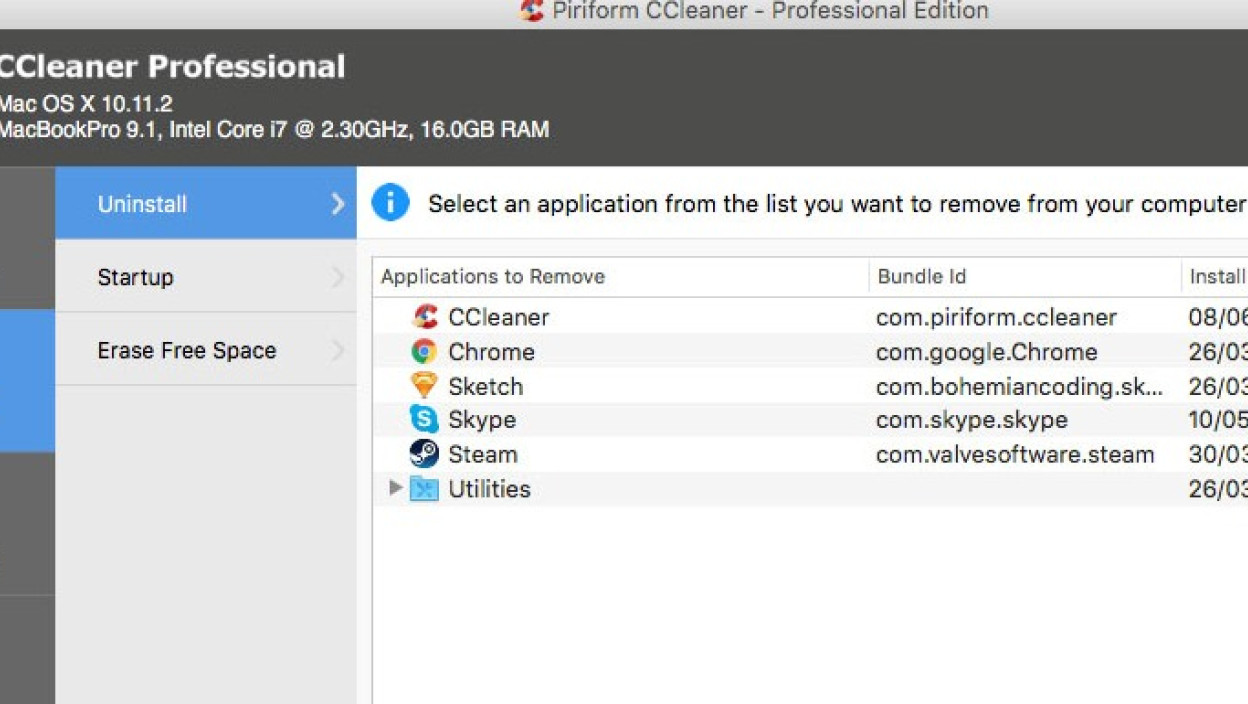The image size is (1248, 704).
Task: Click the Erase Free Space chevron arrow
Action: point(338,349)
